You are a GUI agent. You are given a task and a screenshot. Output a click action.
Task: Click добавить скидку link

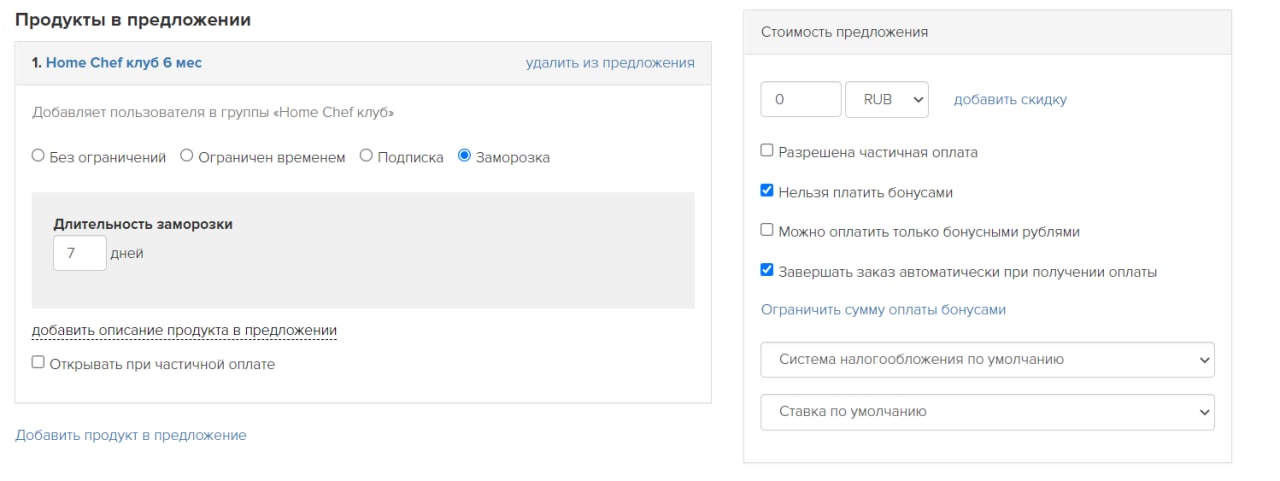pos(1010,99)
